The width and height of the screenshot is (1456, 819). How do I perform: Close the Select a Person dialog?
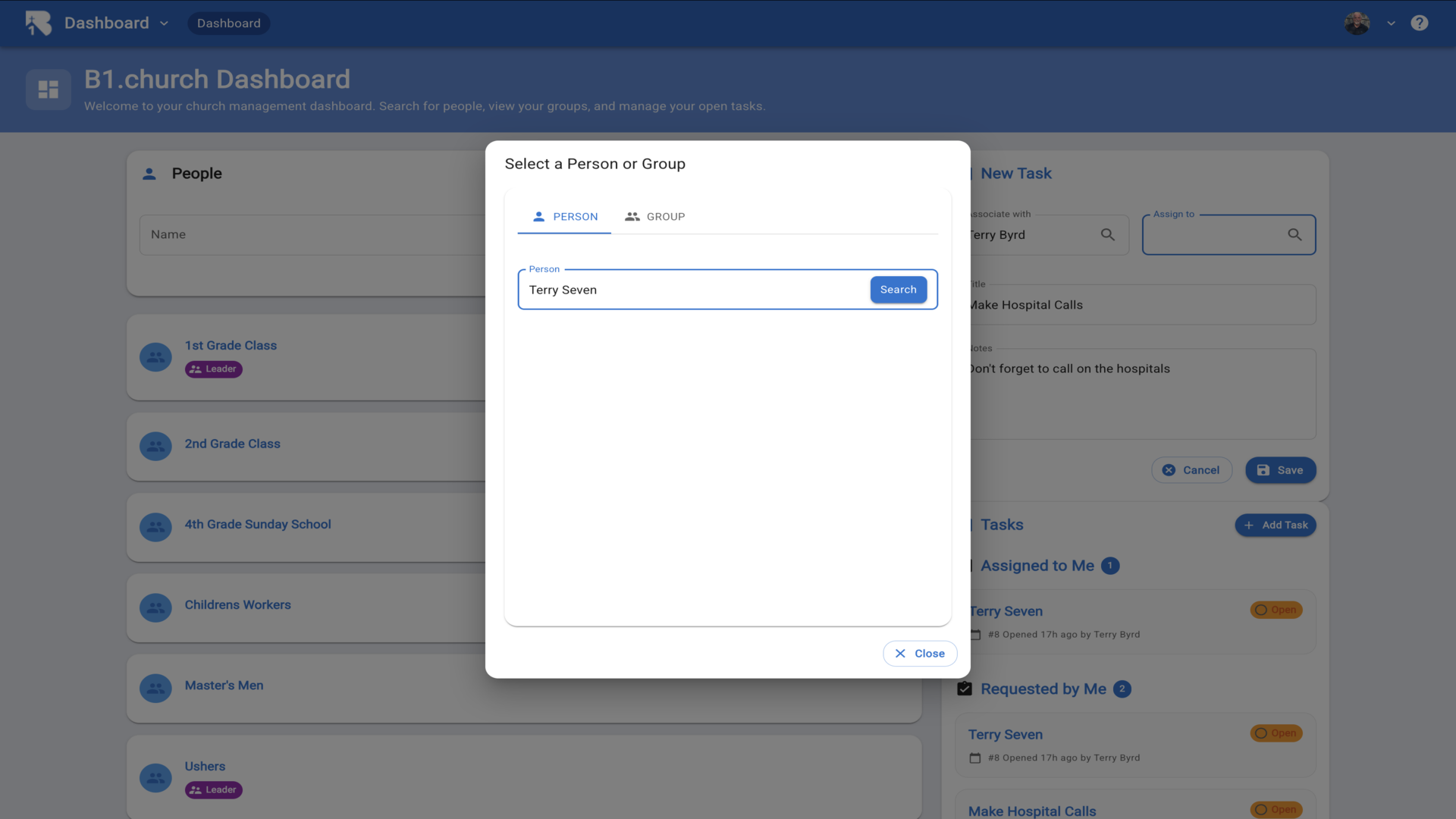(919, 654)
